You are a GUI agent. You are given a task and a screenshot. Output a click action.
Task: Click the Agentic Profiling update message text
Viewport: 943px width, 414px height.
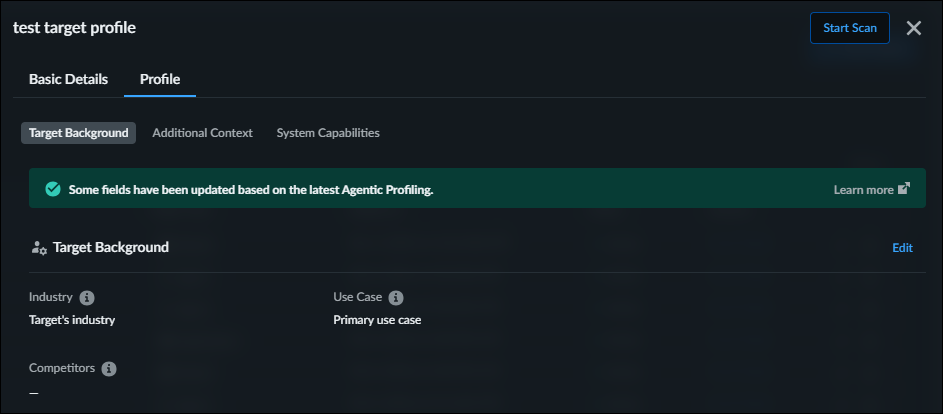[250, 189]
